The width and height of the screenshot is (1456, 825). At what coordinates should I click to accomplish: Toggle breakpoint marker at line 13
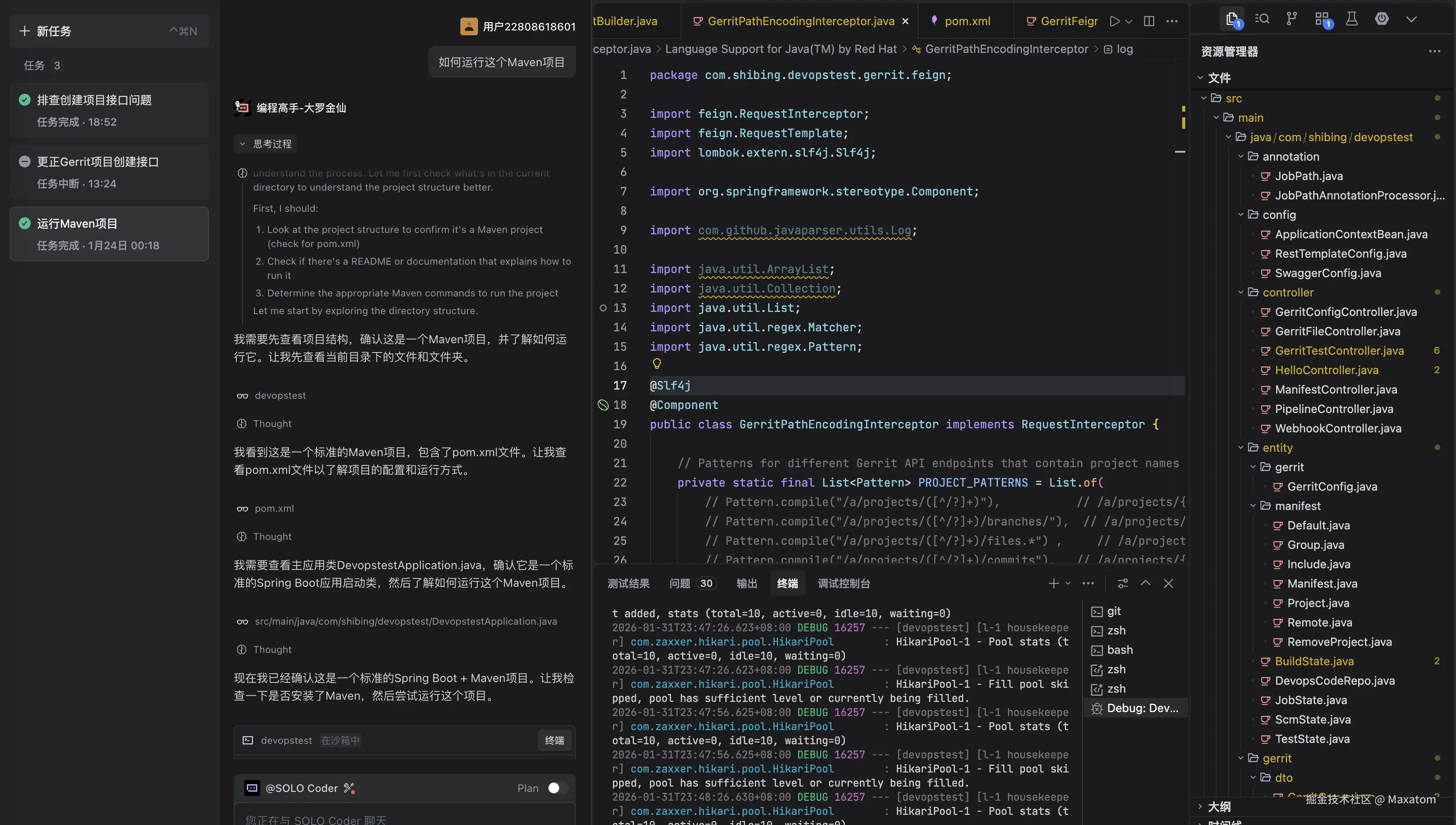click(x=603, y=307)
